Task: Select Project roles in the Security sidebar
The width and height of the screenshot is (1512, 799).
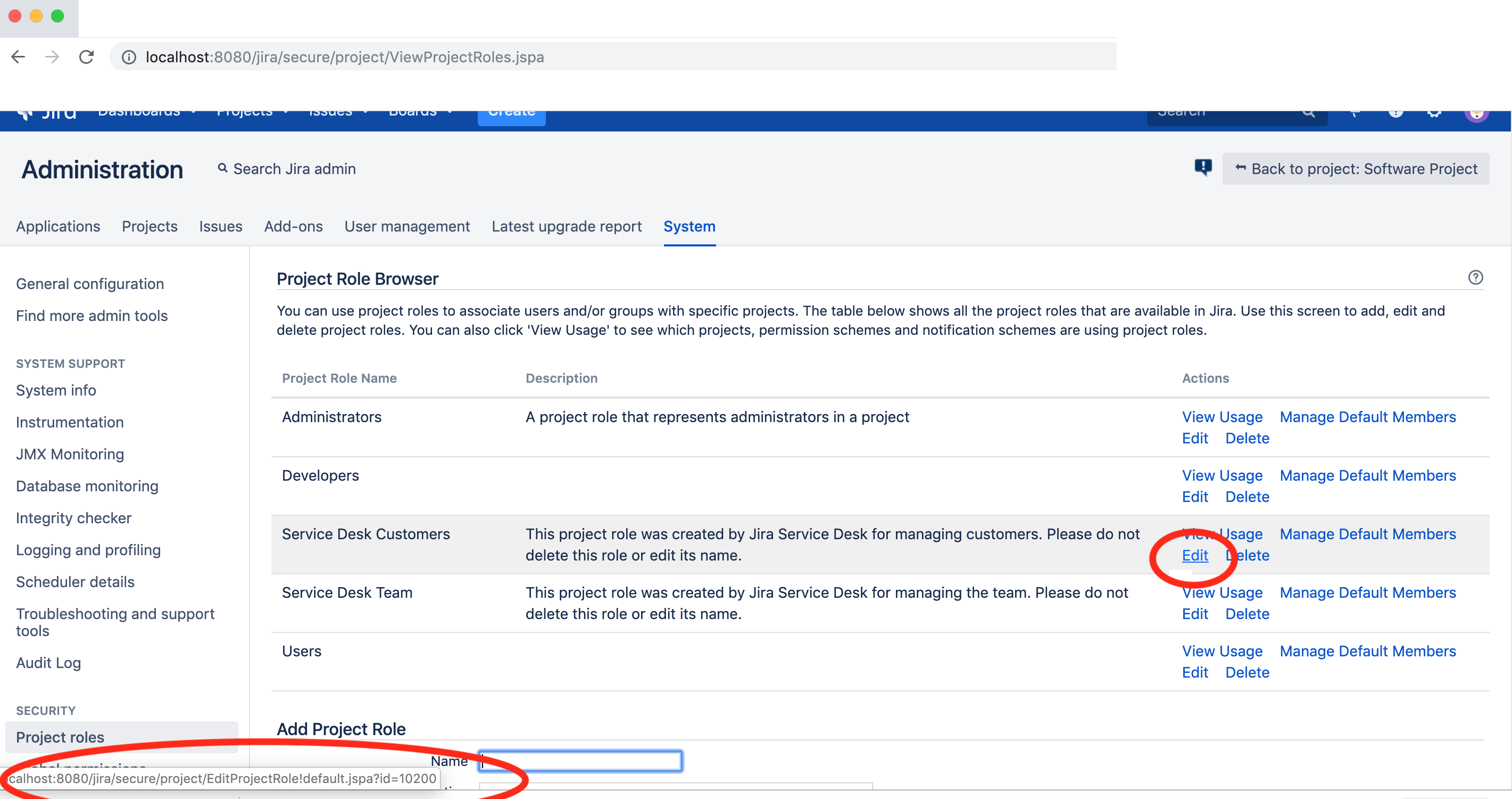Action: coord(59,737)
